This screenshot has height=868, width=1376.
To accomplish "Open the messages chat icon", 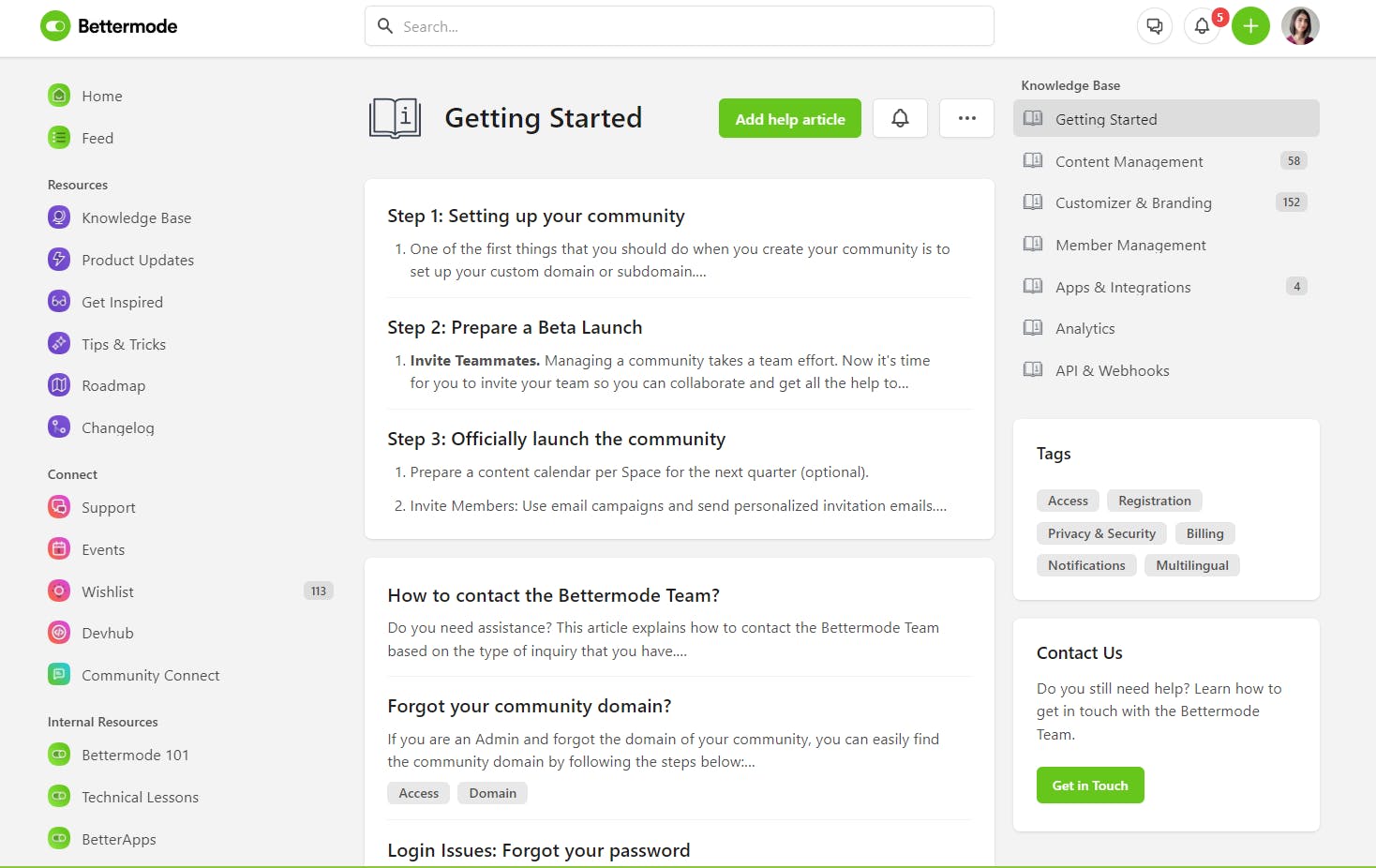I will pos(1155,26).
